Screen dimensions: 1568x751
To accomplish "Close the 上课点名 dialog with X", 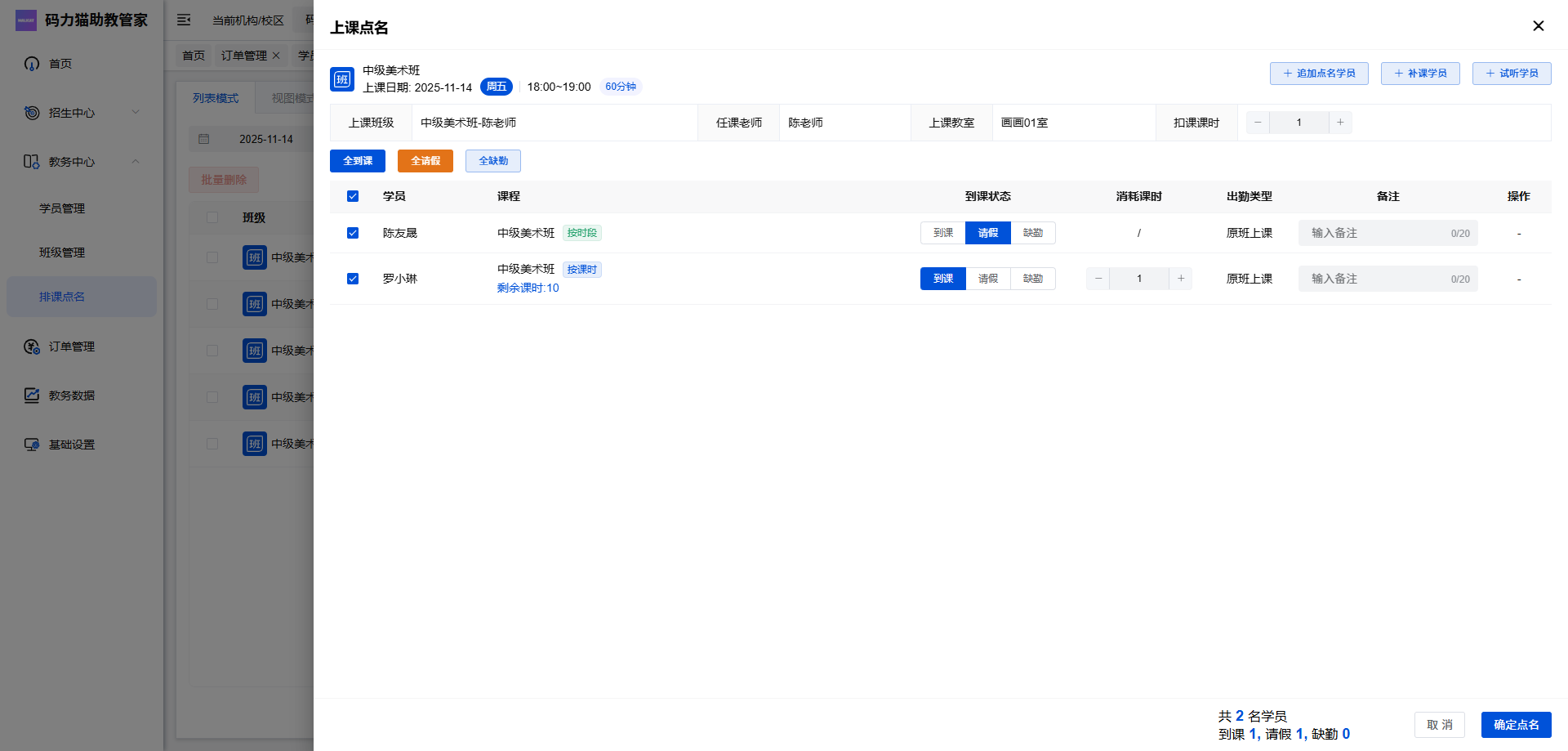I will point(1538,26).
